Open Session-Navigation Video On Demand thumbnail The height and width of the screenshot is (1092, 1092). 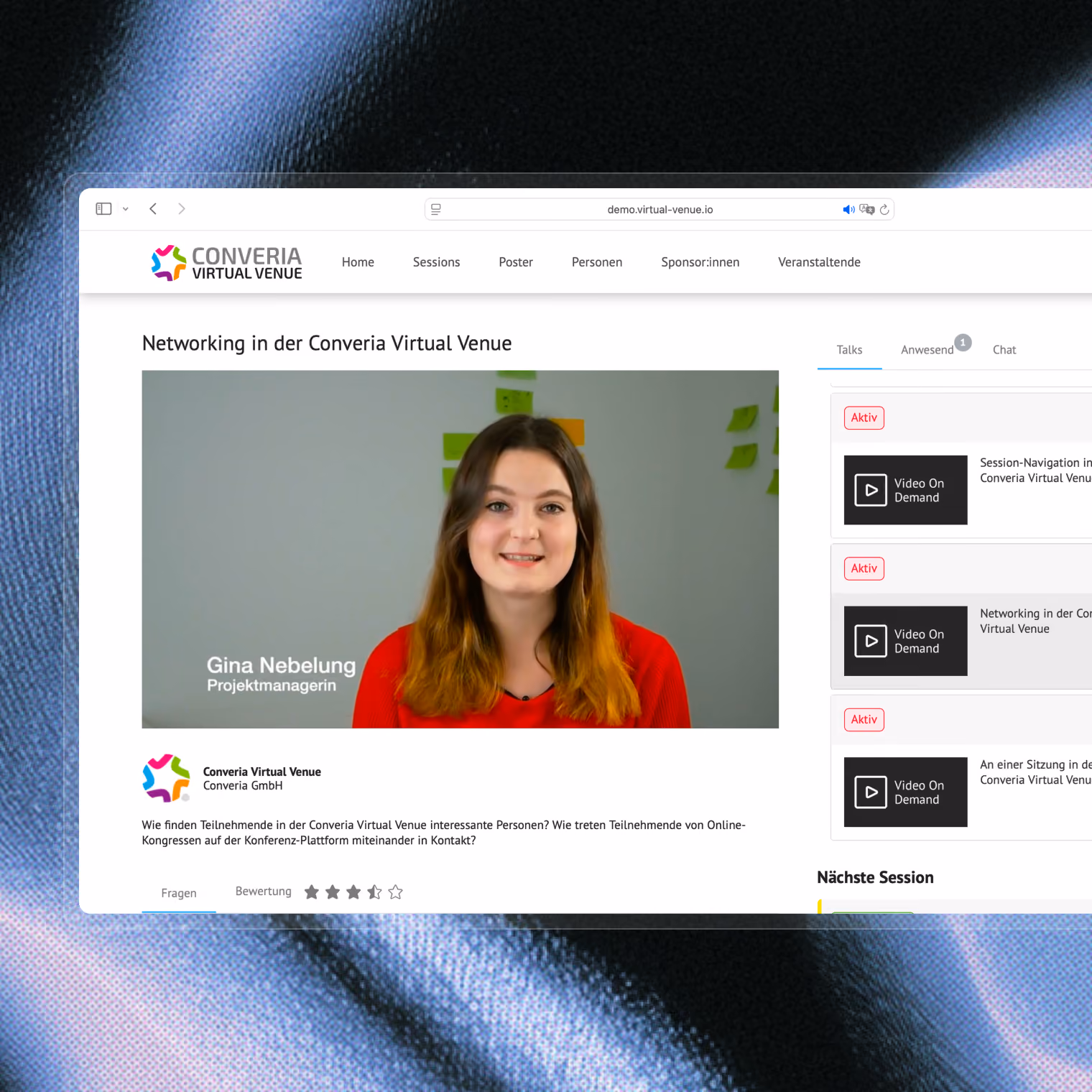[906, 490]
